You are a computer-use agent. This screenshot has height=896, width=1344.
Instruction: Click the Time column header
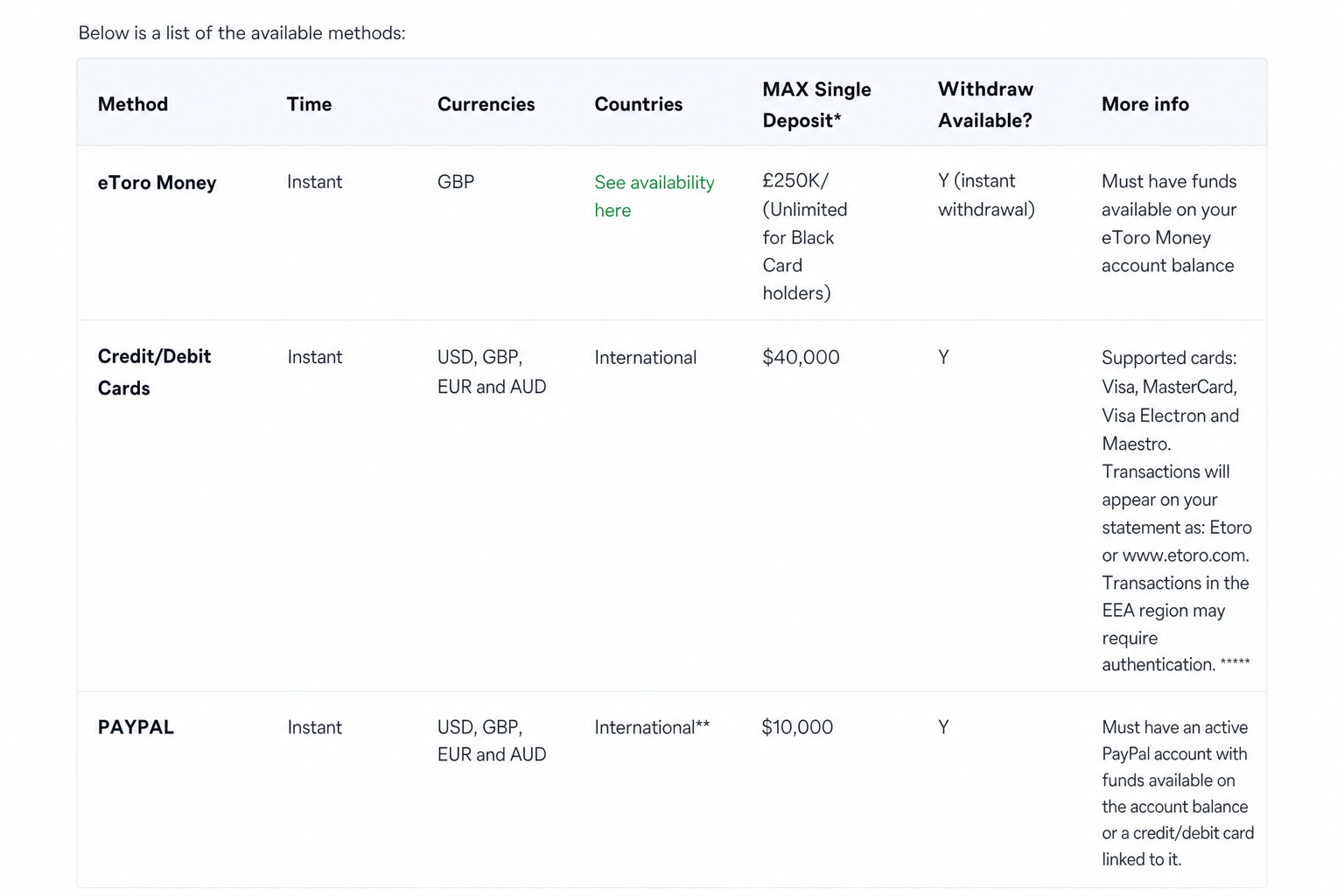click(309, 104)
